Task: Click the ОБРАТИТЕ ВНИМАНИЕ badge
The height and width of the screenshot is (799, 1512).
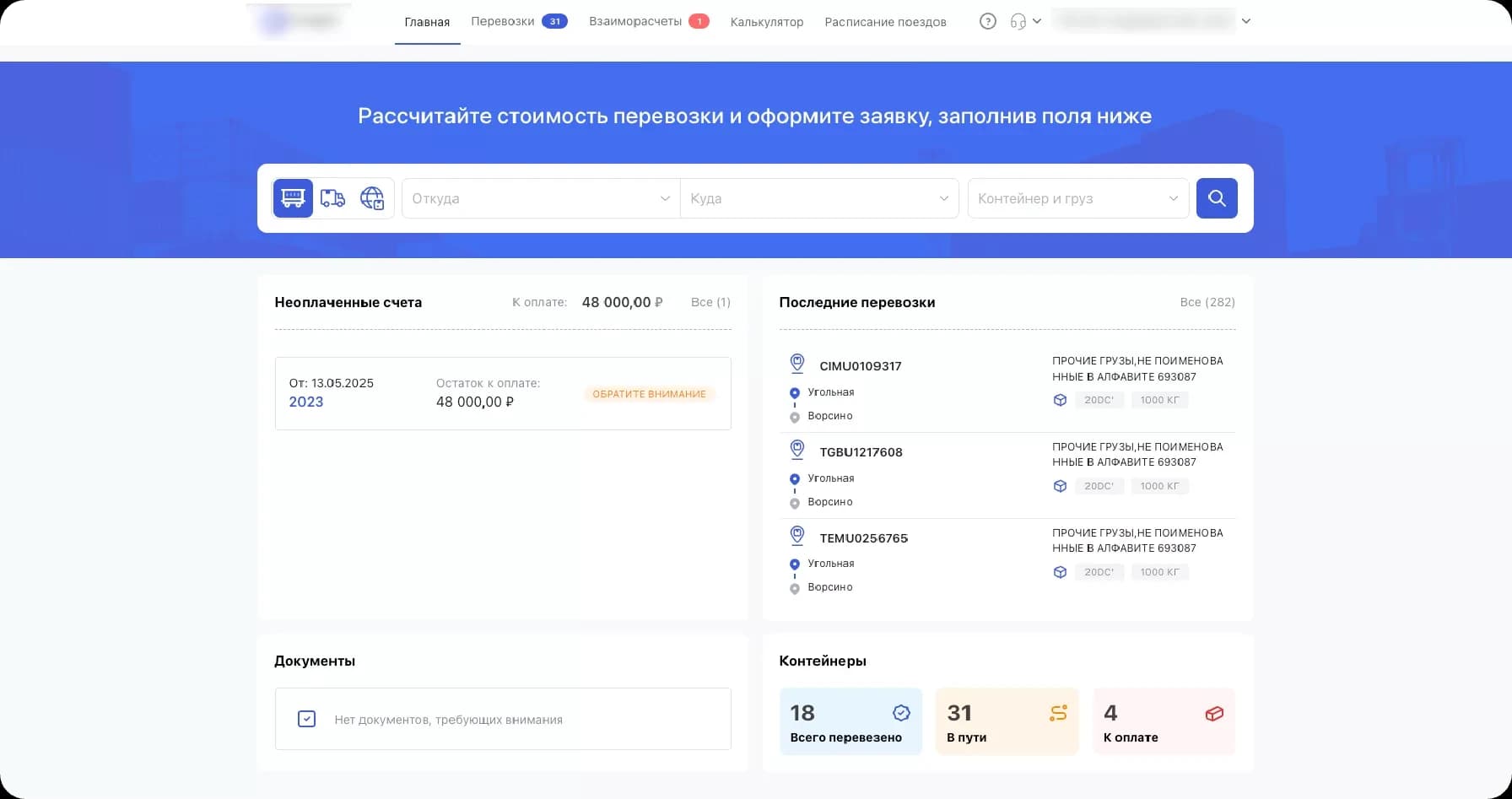Action: pos(649,394)
